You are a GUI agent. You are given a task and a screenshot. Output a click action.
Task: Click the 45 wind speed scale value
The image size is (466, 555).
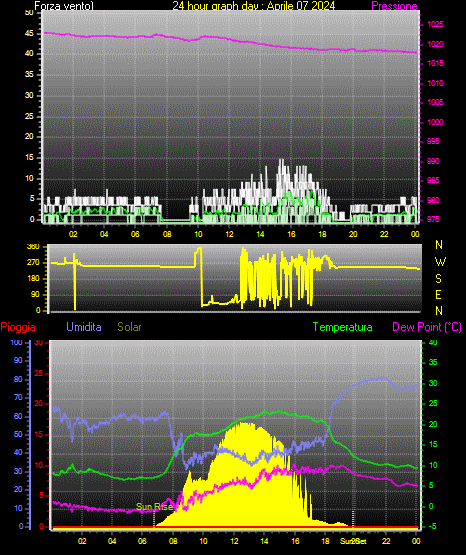pos(29,34)
